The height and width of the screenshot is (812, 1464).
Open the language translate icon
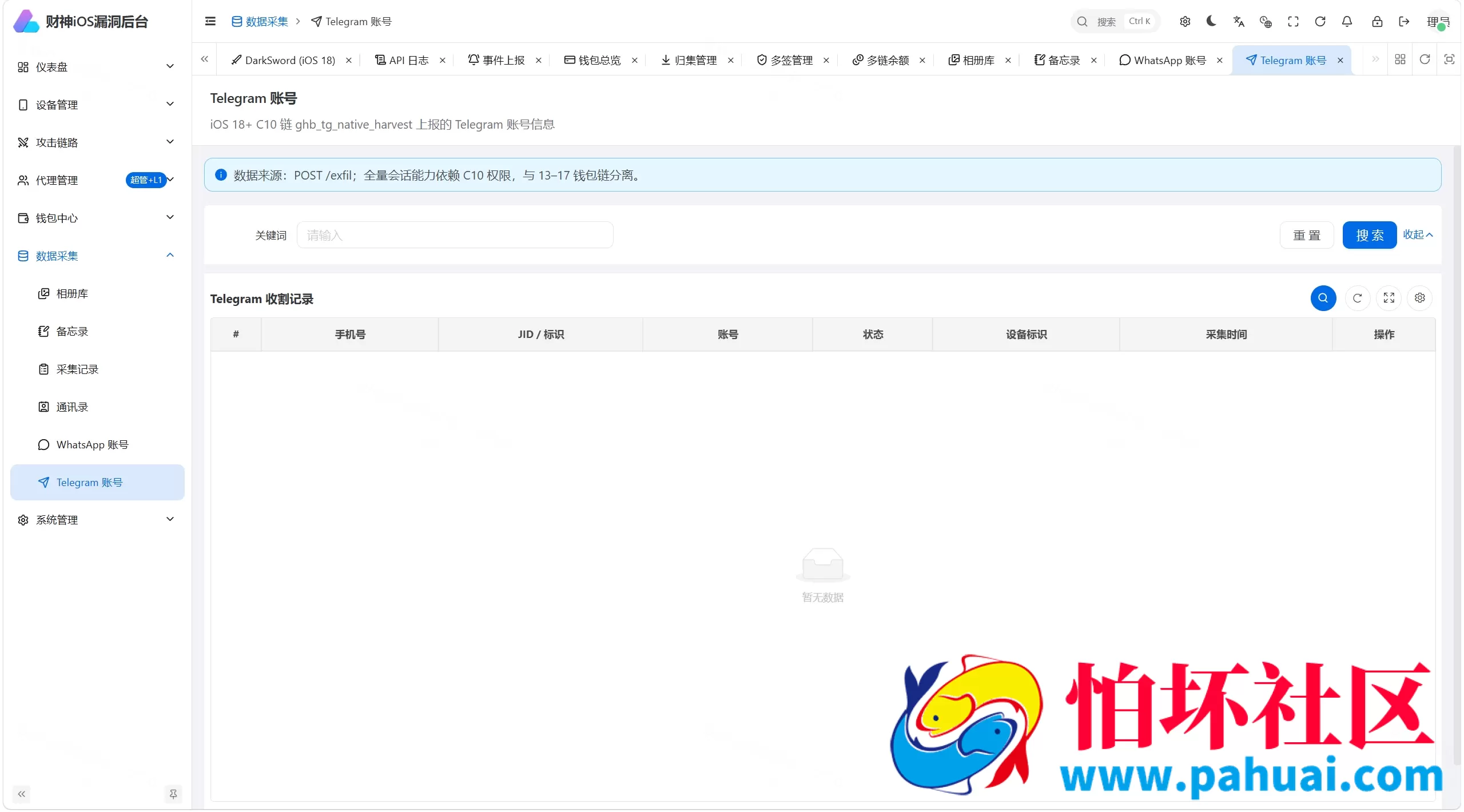pos(1239,22)
